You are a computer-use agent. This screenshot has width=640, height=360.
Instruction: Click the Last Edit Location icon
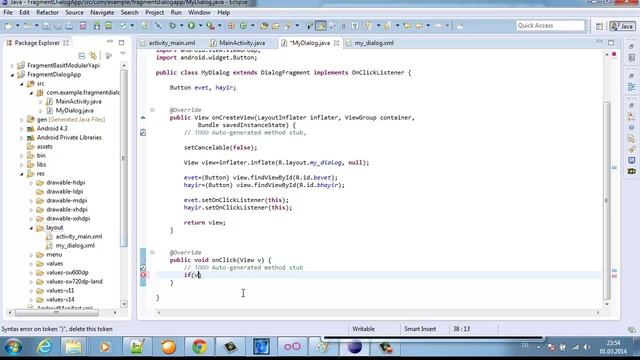[x=407, y=26]
